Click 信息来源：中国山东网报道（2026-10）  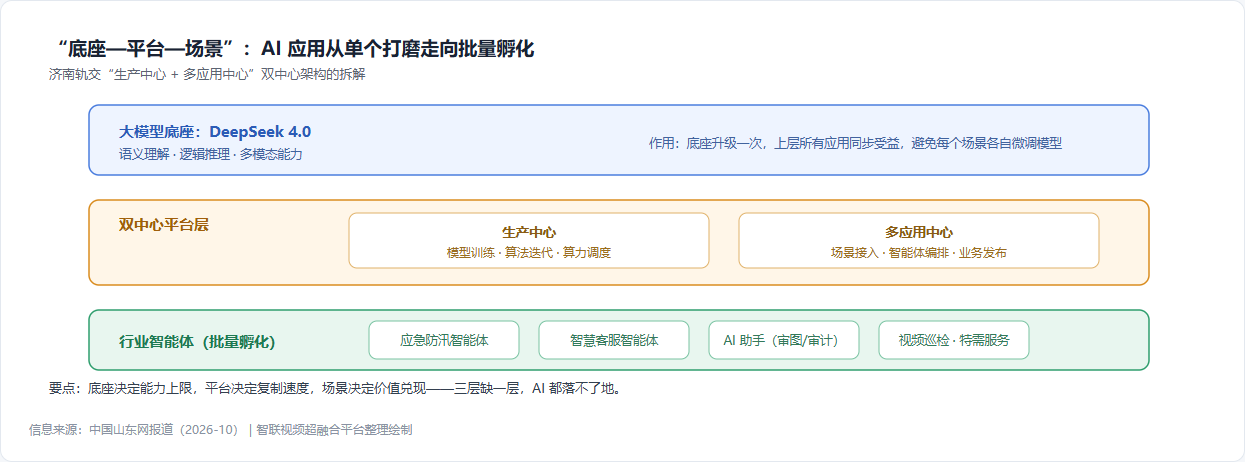pos(134,430)
